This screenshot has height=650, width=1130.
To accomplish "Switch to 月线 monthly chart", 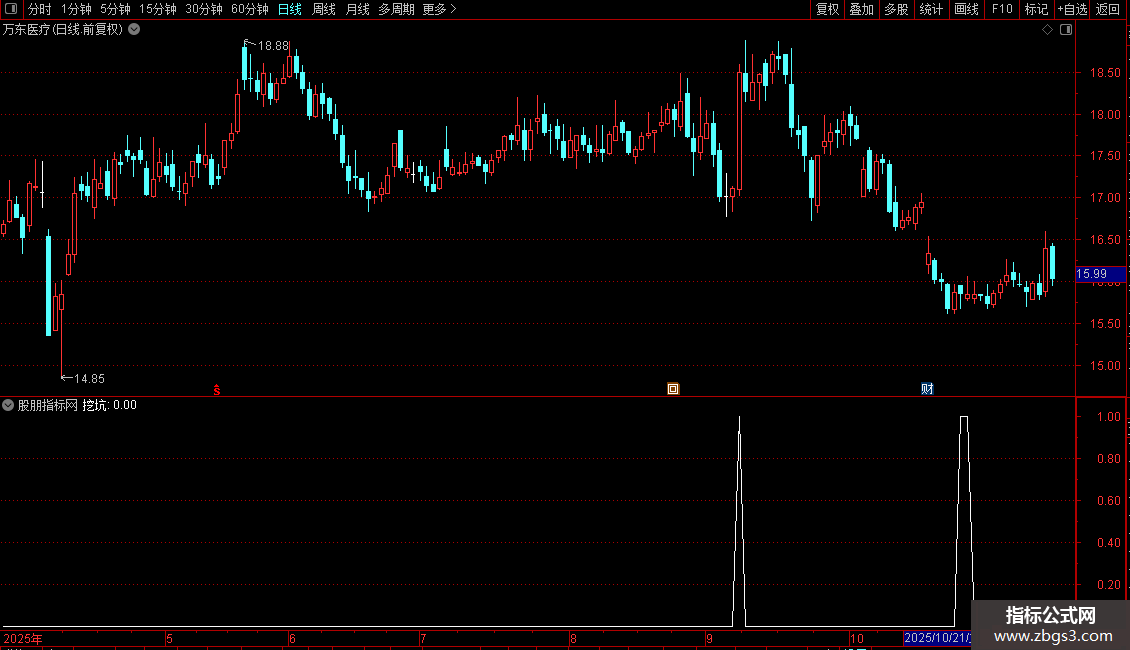I will 357,9.
